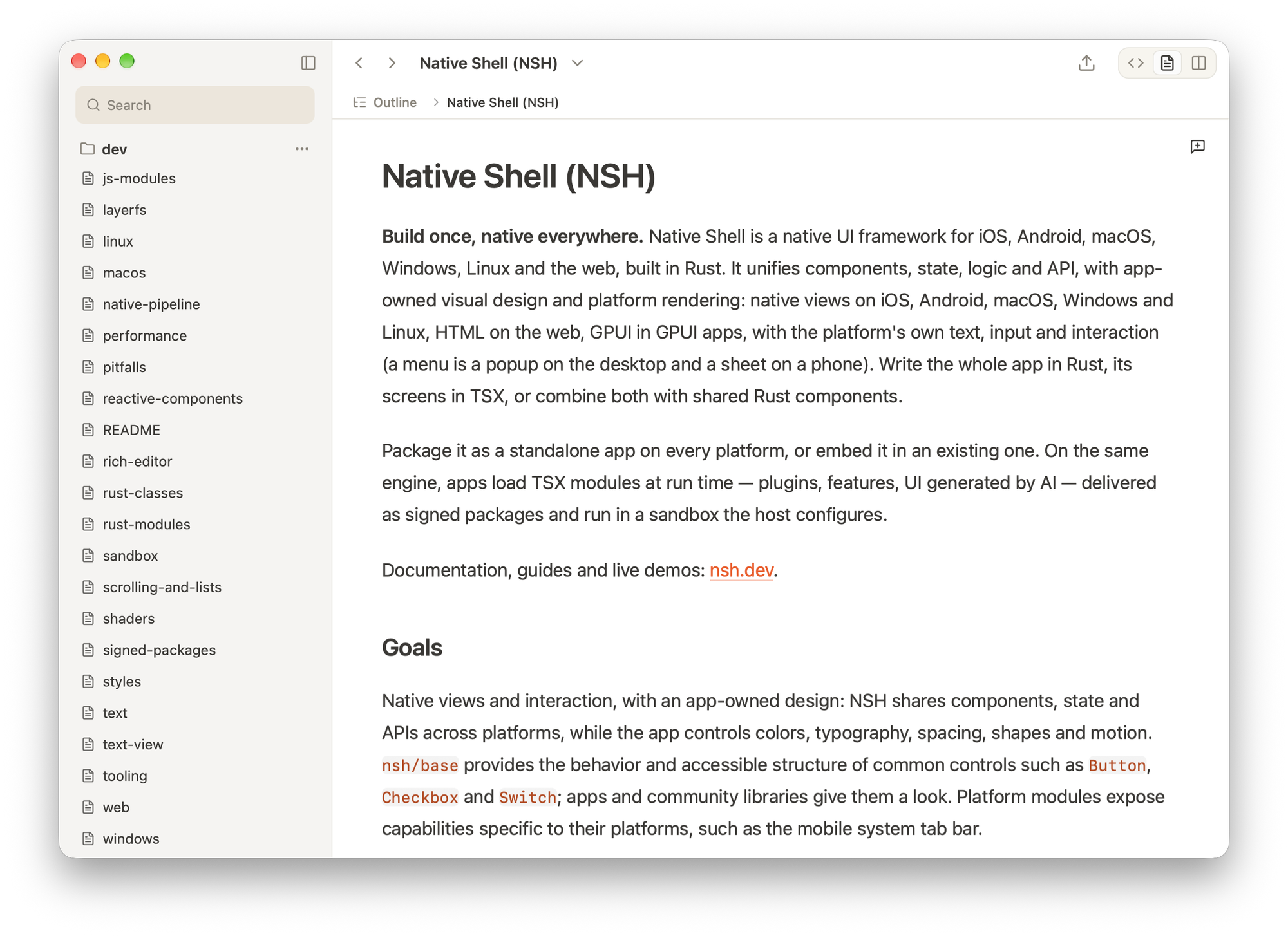1288x936 pixels.
Task: Open the rust-classes document
Action: tap(195, 492)
